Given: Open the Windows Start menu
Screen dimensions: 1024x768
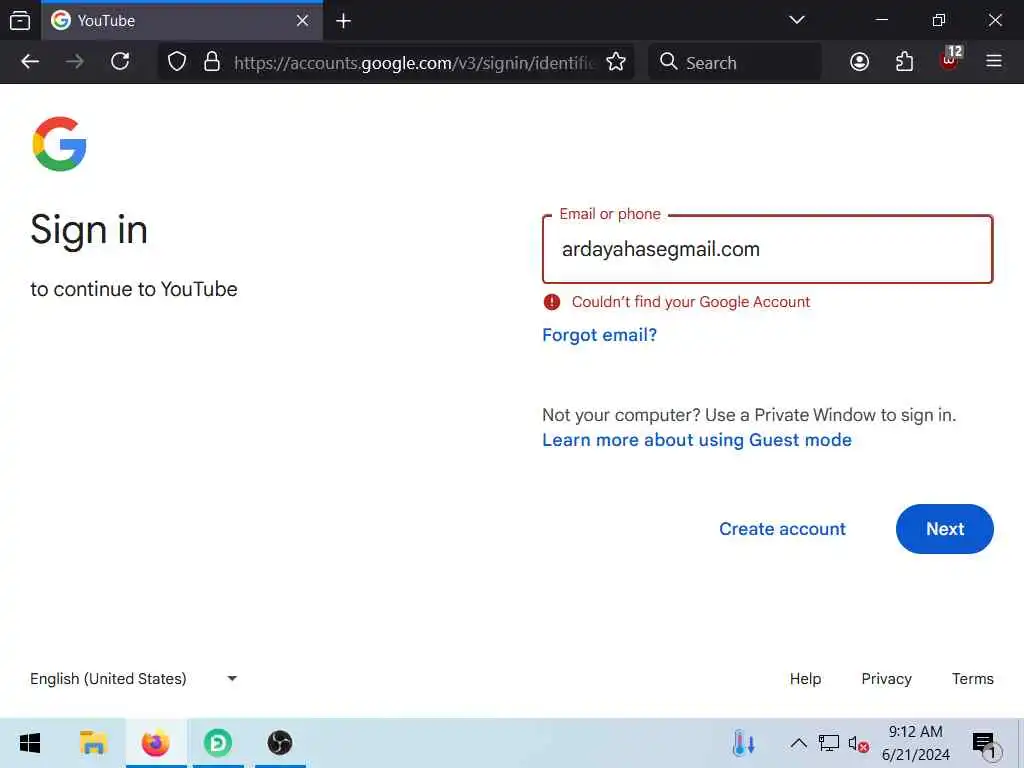Looking at the screenshot, I should [x=30, y=743].
